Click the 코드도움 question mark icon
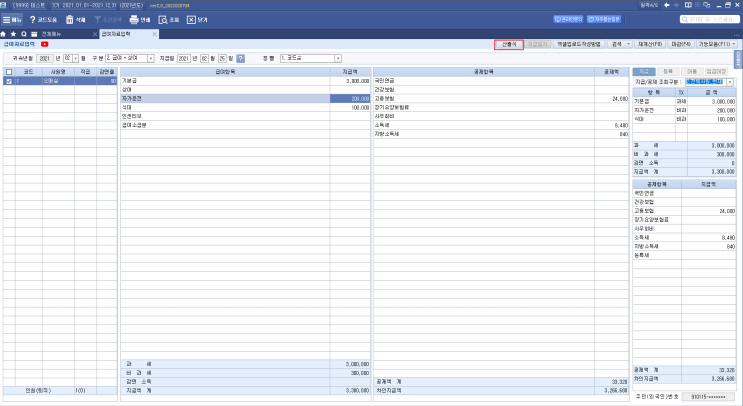Screen dimensions: 743x406 tap(32, 20)
